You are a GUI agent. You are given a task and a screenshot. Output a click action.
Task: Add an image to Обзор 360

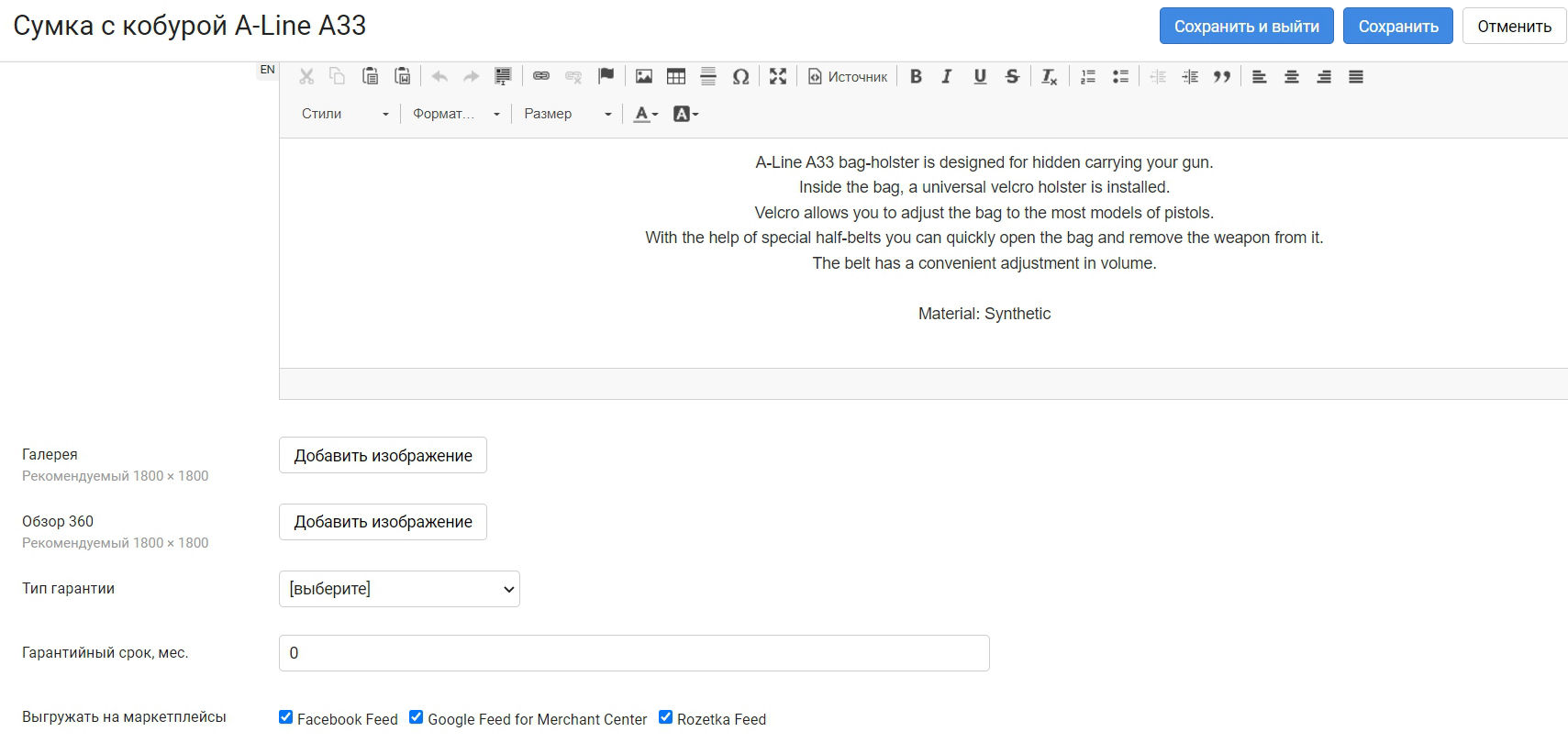383,522
